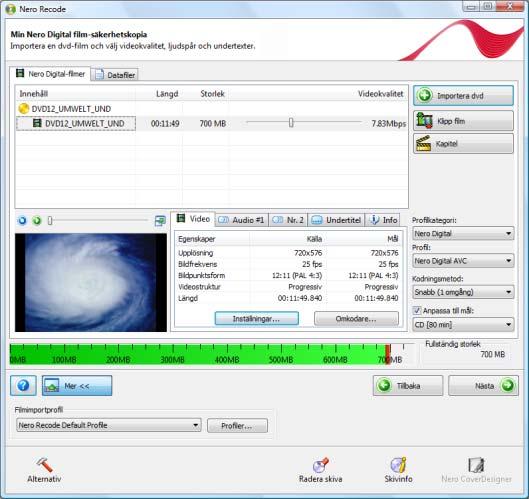Toggle the Anpassa till mål checkbox
This screenshot has width=529, height=499.
coord(417,310)
